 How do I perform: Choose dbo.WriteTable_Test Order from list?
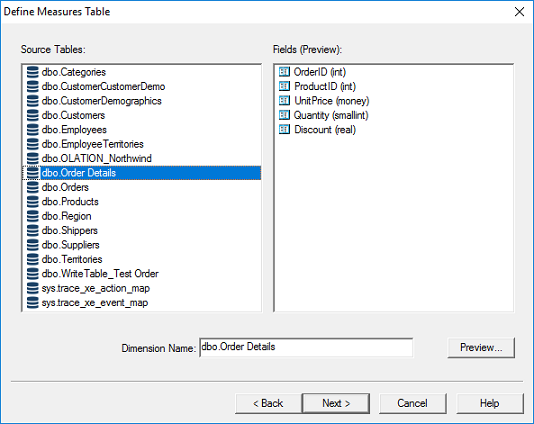point(100,274)
